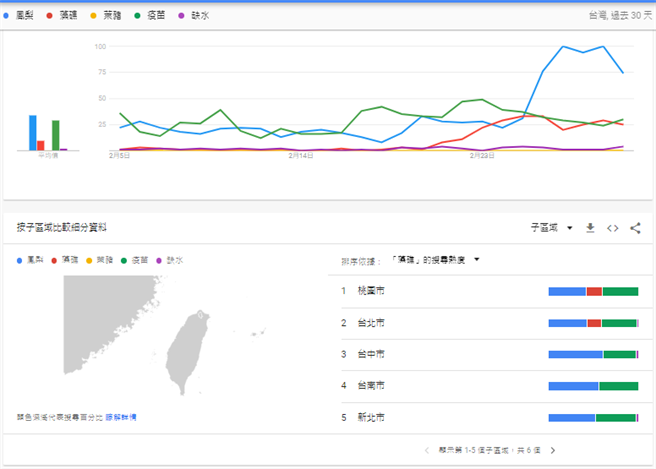Click the average bar chart thumbnail

47,132
